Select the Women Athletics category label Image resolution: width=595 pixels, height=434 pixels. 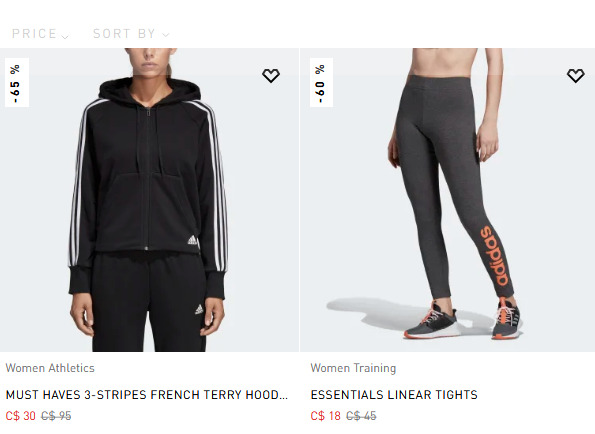[50, 368]
